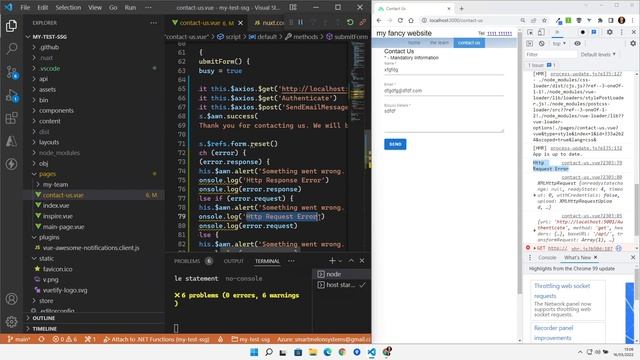Screen dimensions: 640x360
Task: Toggle VS Code layout customization icon
Action: 293,7
